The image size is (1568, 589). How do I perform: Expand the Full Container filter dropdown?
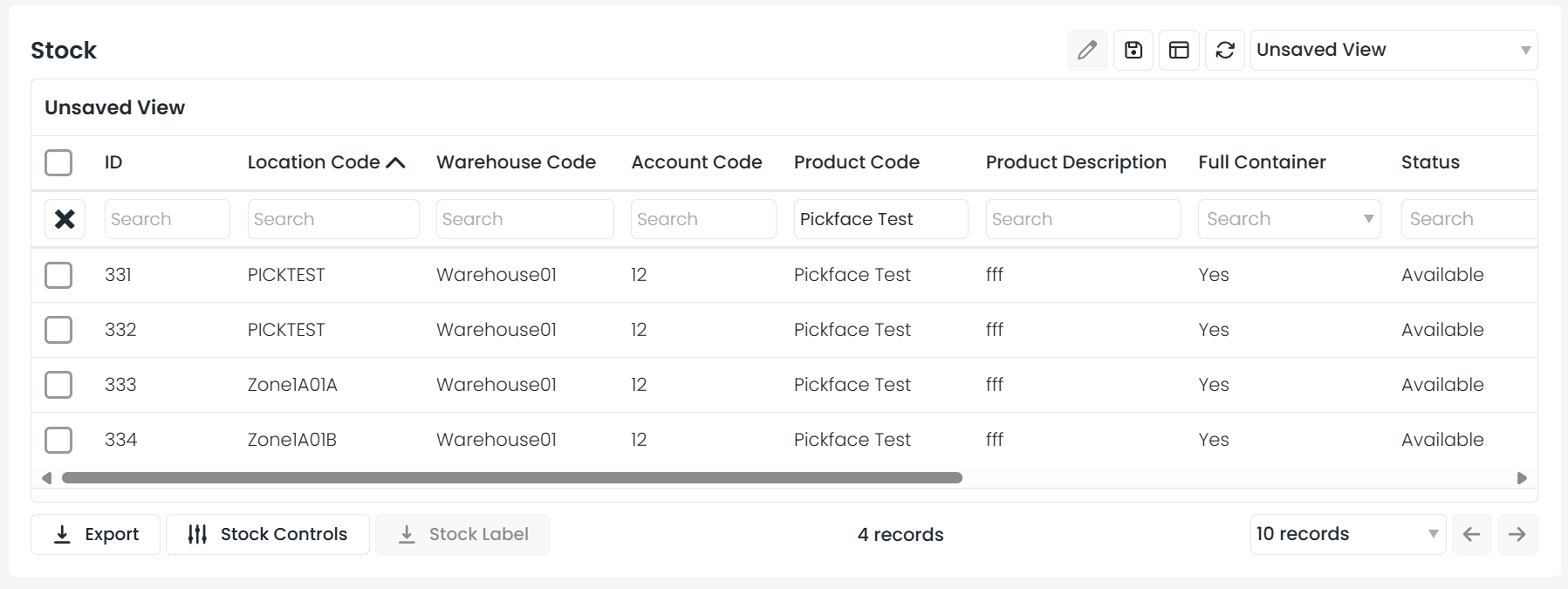point(1367,219)
